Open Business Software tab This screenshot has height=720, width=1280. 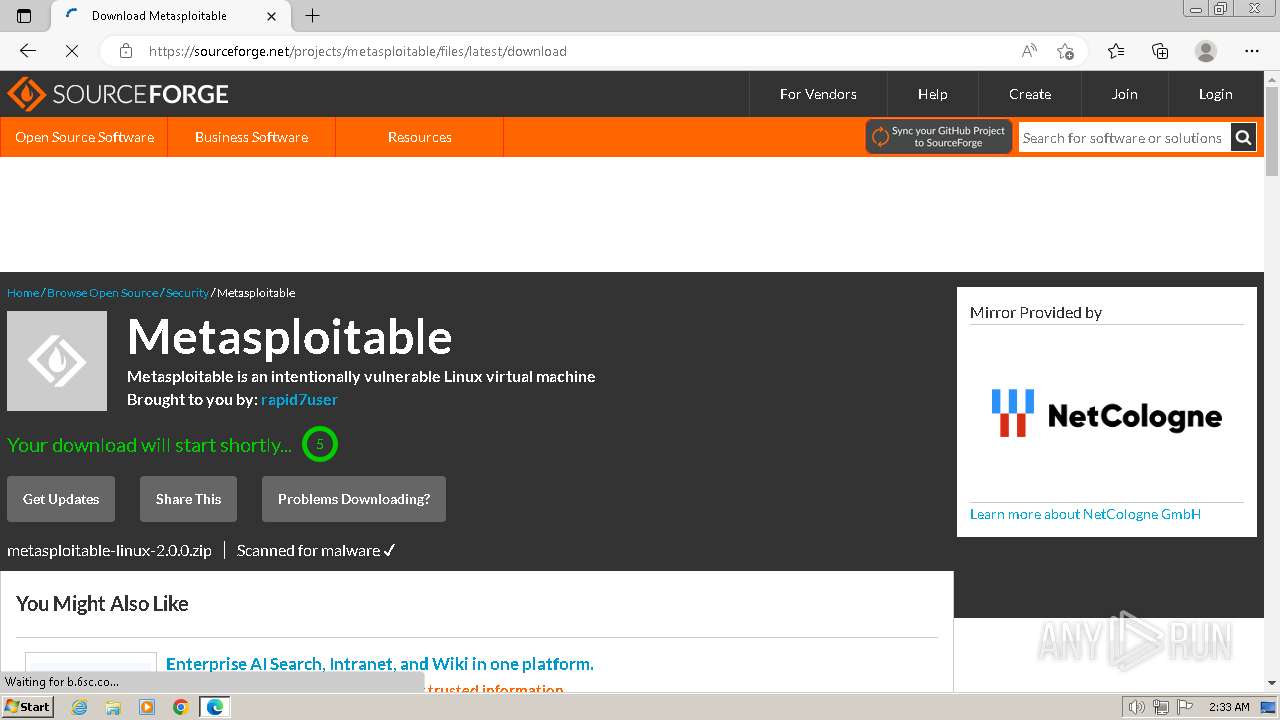[251, 137]
